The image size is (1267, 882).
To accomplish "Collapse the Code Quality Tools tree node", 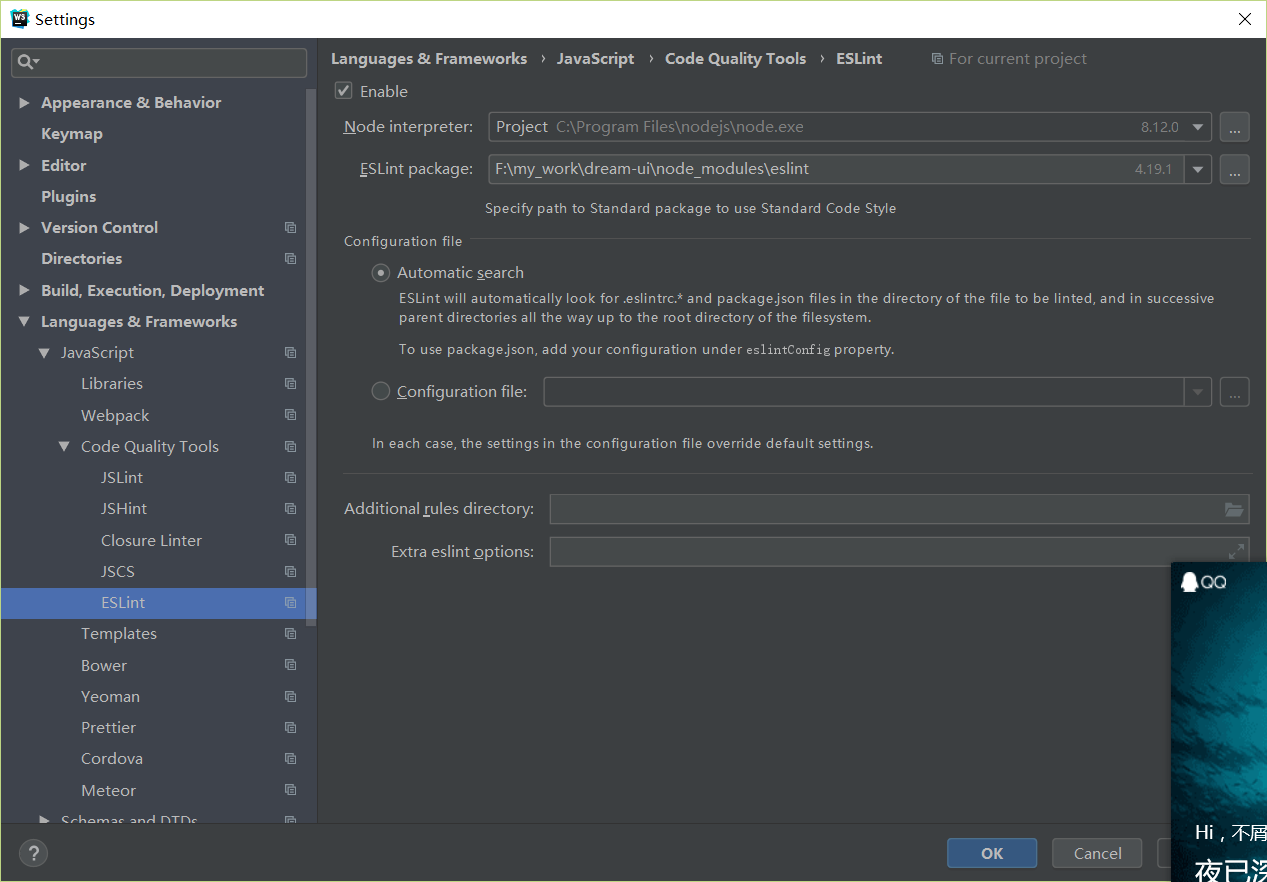I will point(64,447).
